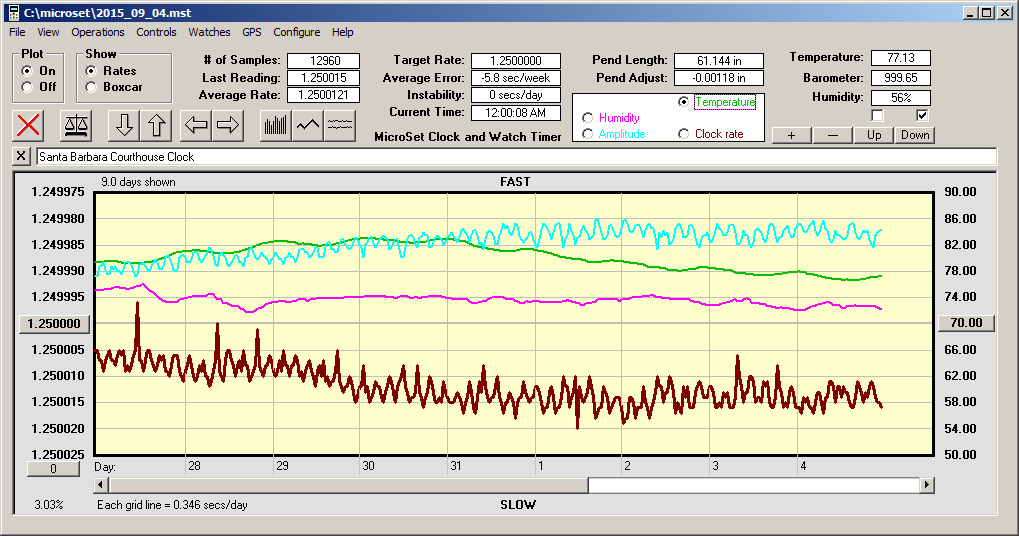
Task: Click the Average Rate value field
Action: (324, 95)
